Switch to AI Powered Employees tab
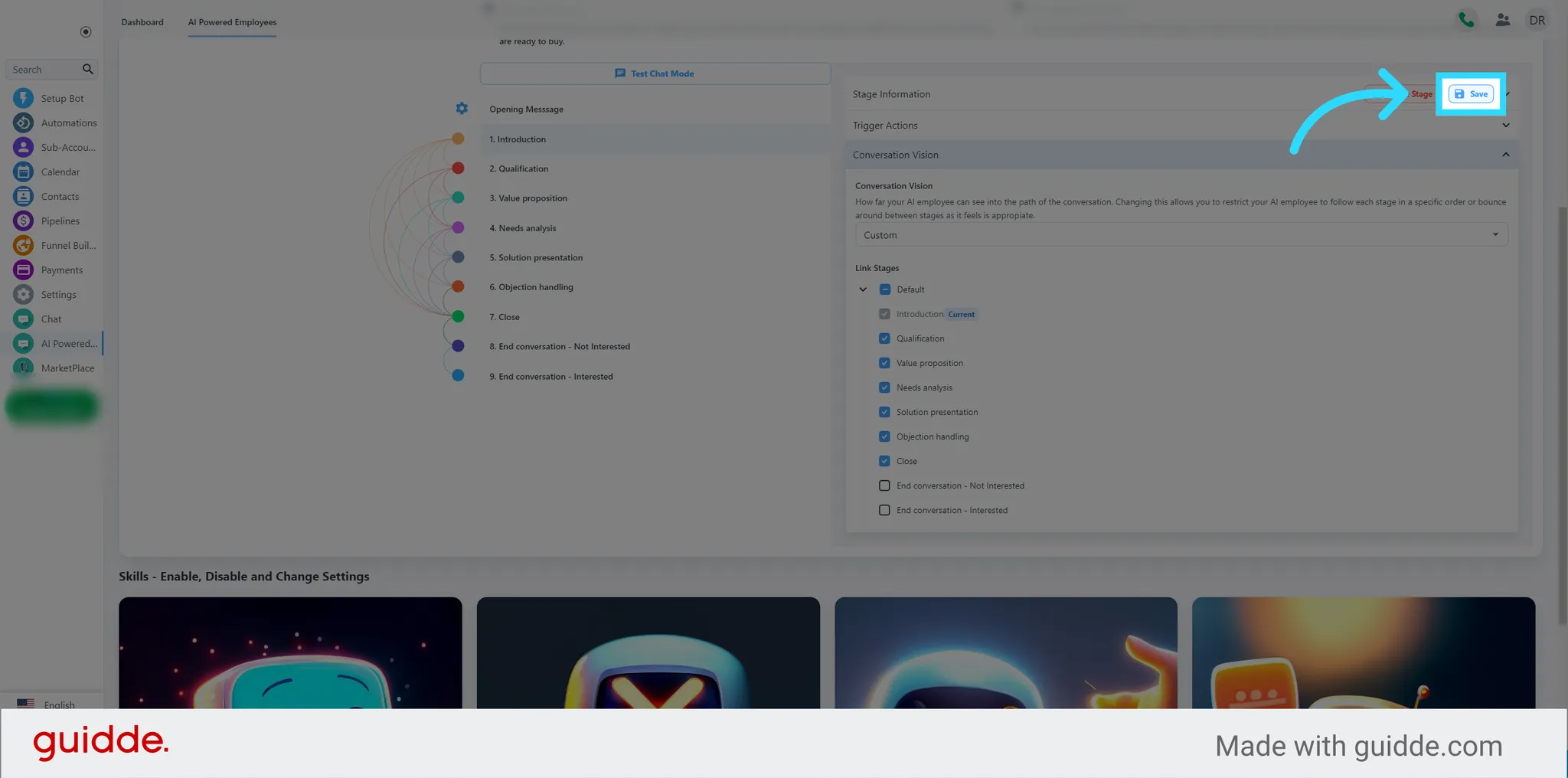Image resolution: width=1568 pixels, height=778 pixels. [x=232, y=22]
